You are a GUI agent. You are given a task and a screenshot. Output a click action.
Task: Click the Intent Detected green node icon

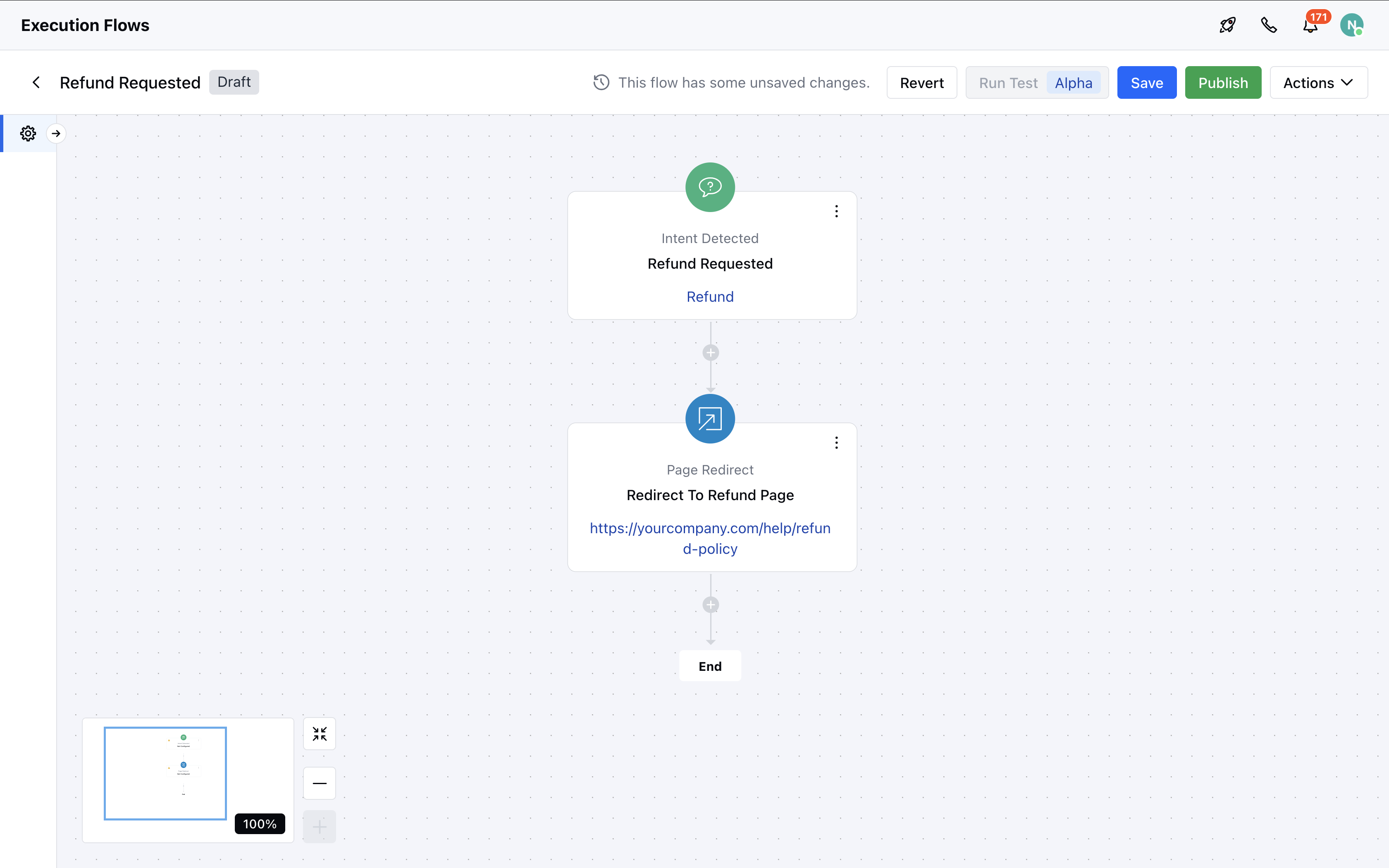pos(710,187)
